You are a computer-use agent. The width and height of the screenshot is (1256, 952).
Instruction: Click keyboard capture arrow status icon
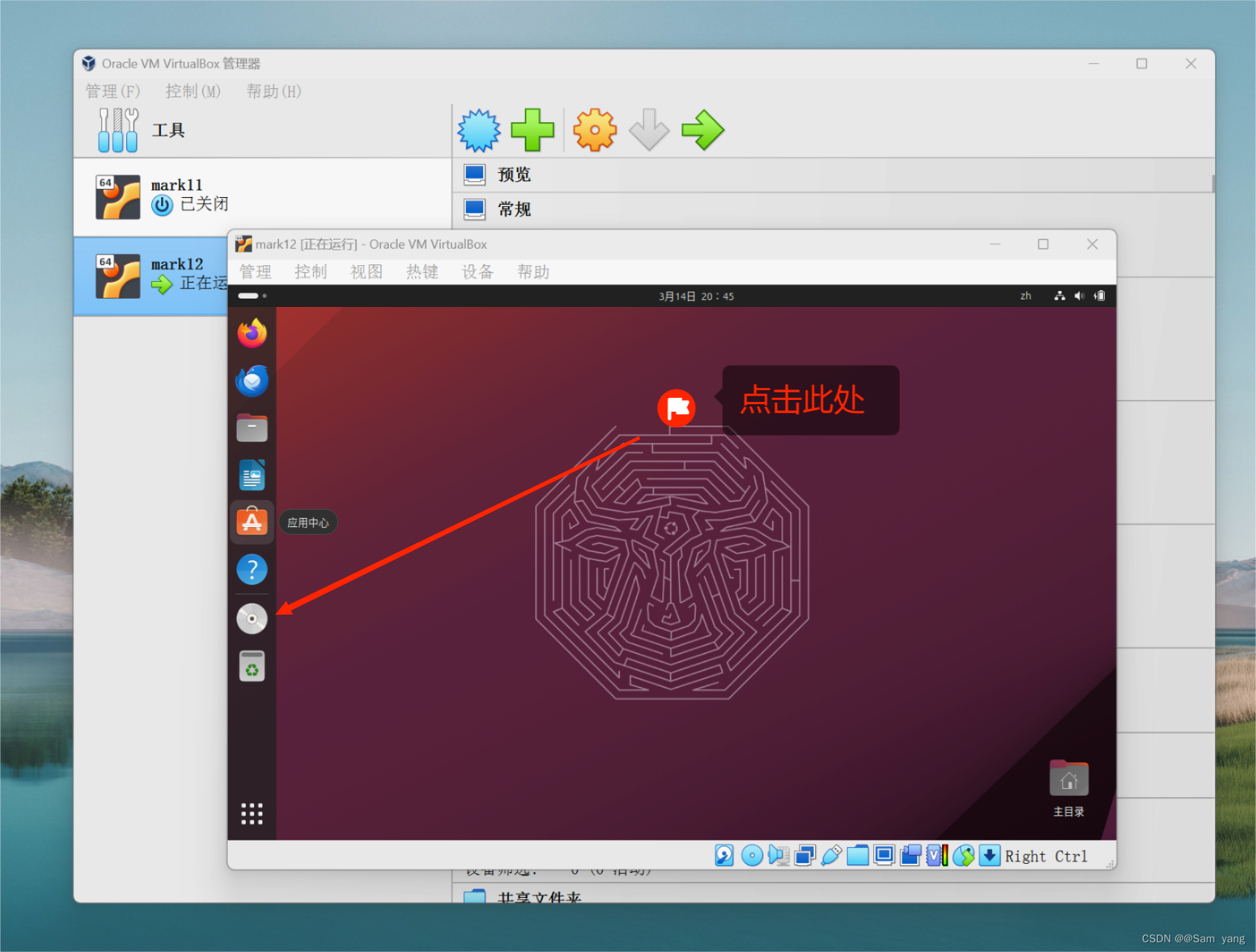990,855
